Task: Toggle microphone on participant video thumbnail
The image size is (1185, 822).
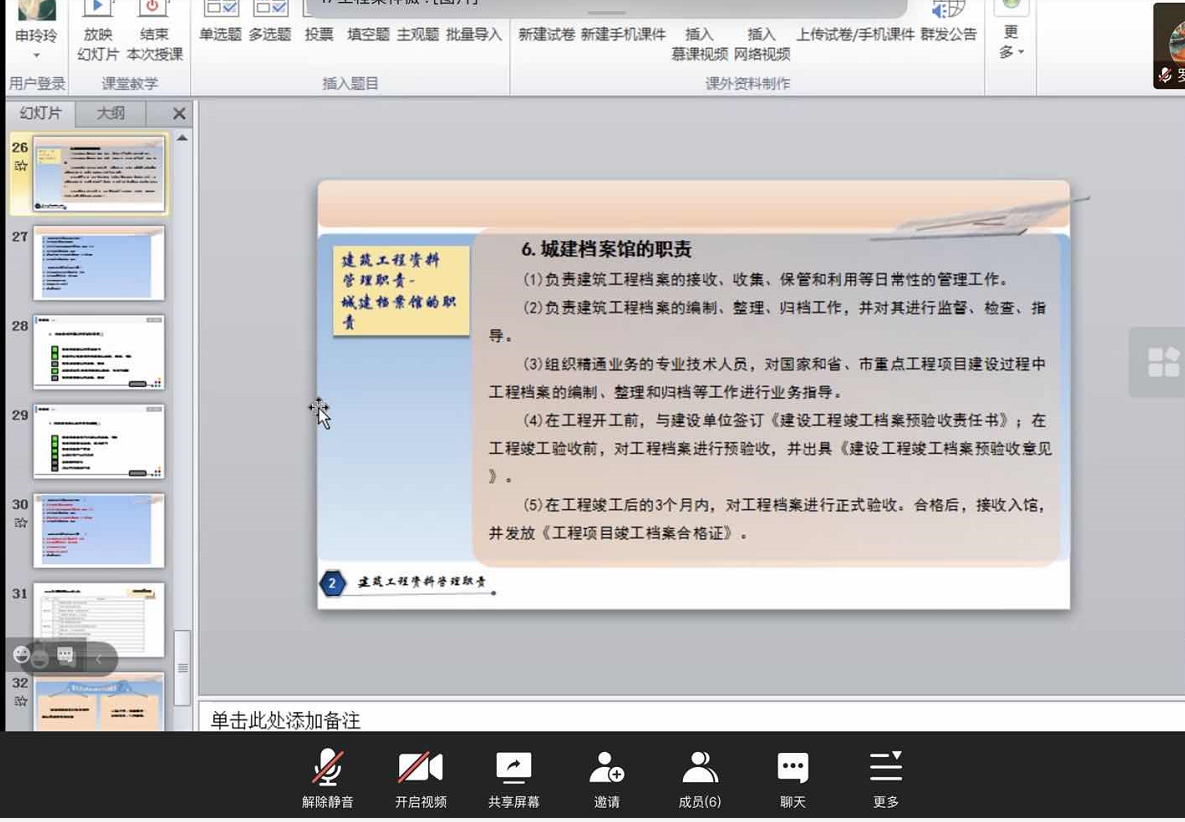Action: click(1164, 73)
